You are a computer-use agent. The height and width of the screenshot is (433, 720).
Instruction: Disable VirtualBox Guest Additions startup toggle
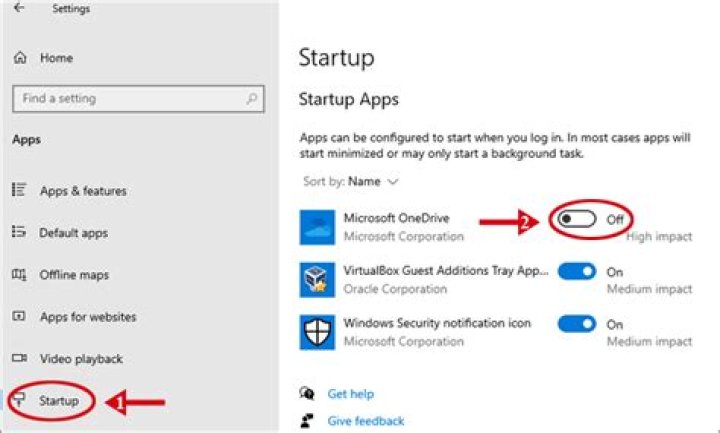576,271
